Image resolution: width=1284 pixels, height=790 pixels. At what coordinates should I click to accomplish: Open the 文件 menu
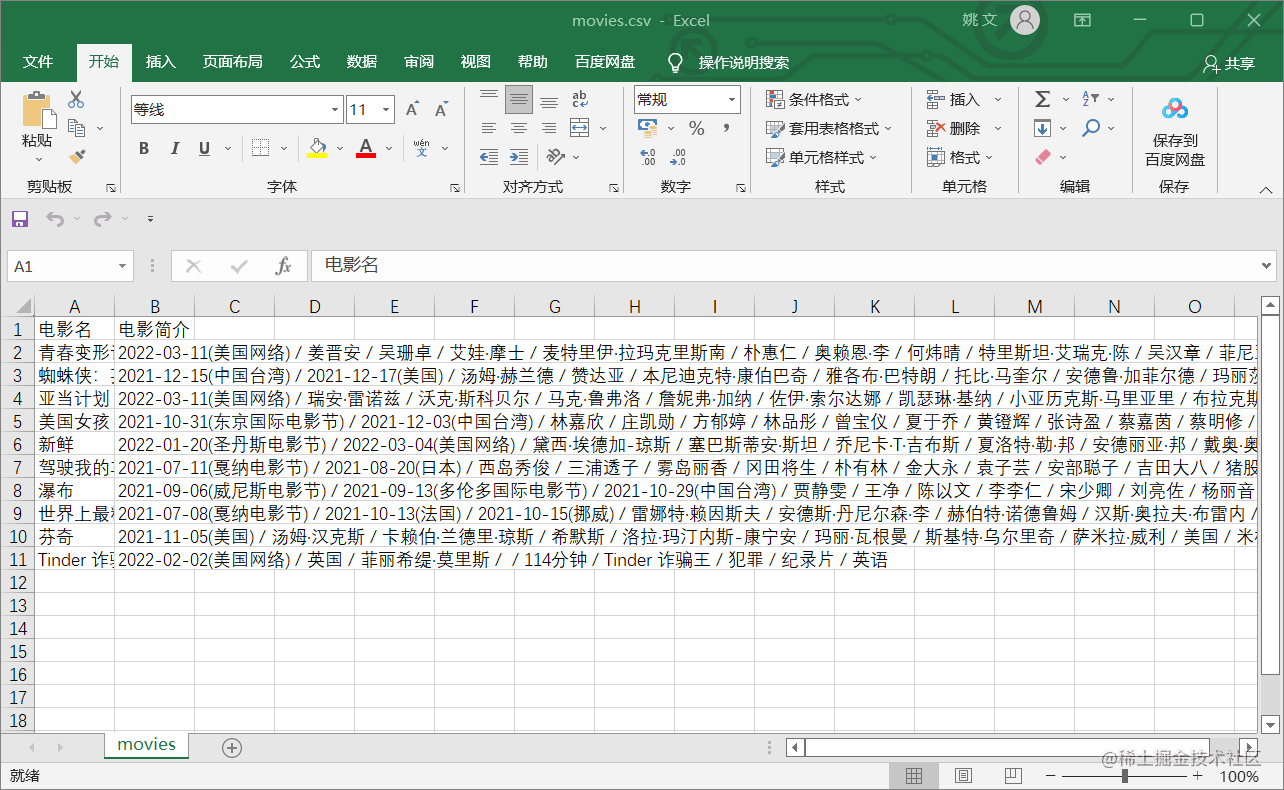[x=38, y=62]
